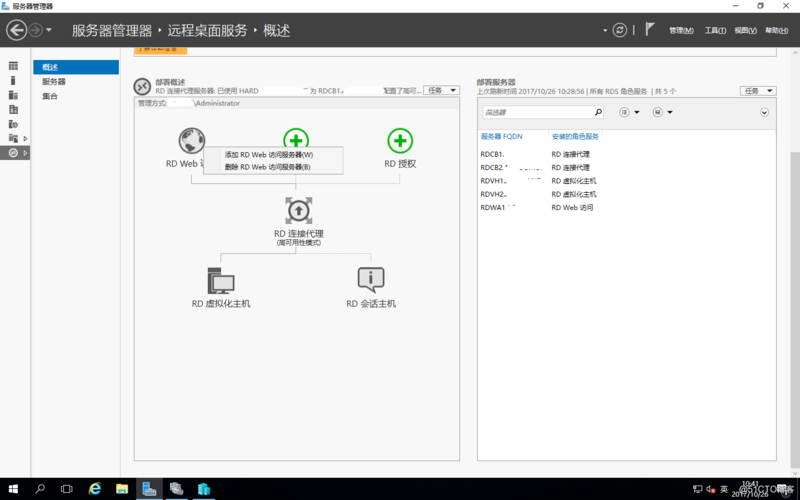The image size is (800, 500).
Task: Select the RDCB2 server row
Action: [627, 167]
